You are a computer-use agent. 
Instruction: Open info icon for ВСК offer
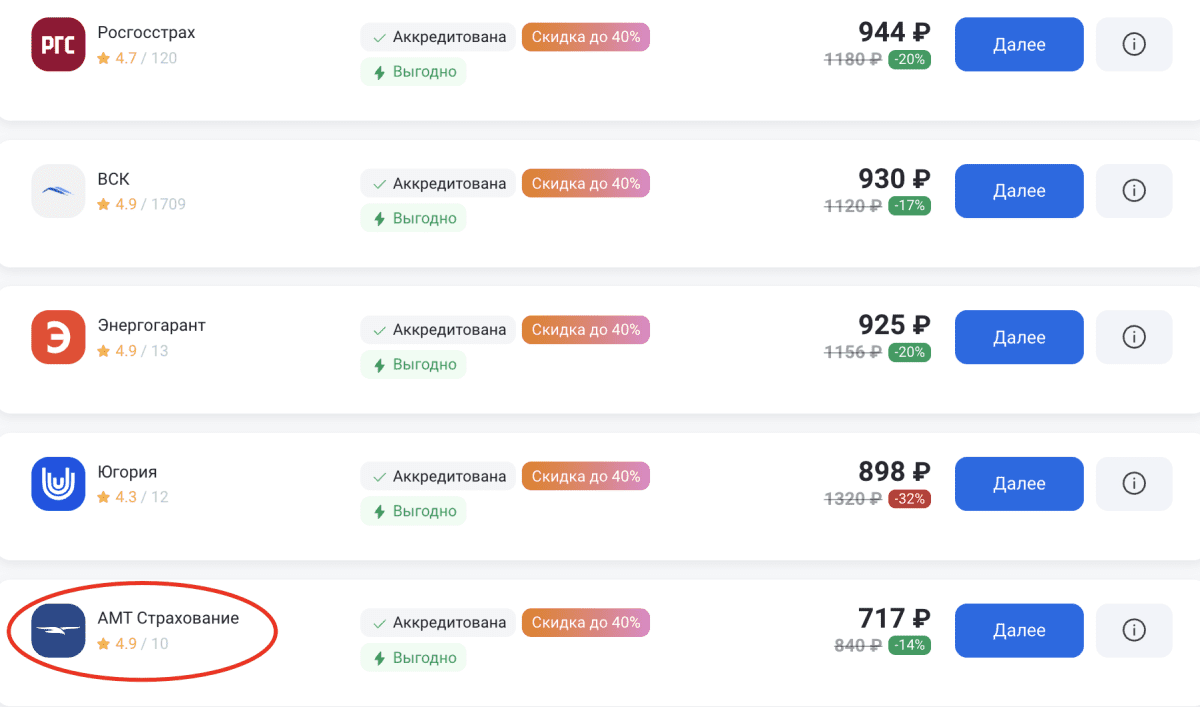click(1134, 191)
